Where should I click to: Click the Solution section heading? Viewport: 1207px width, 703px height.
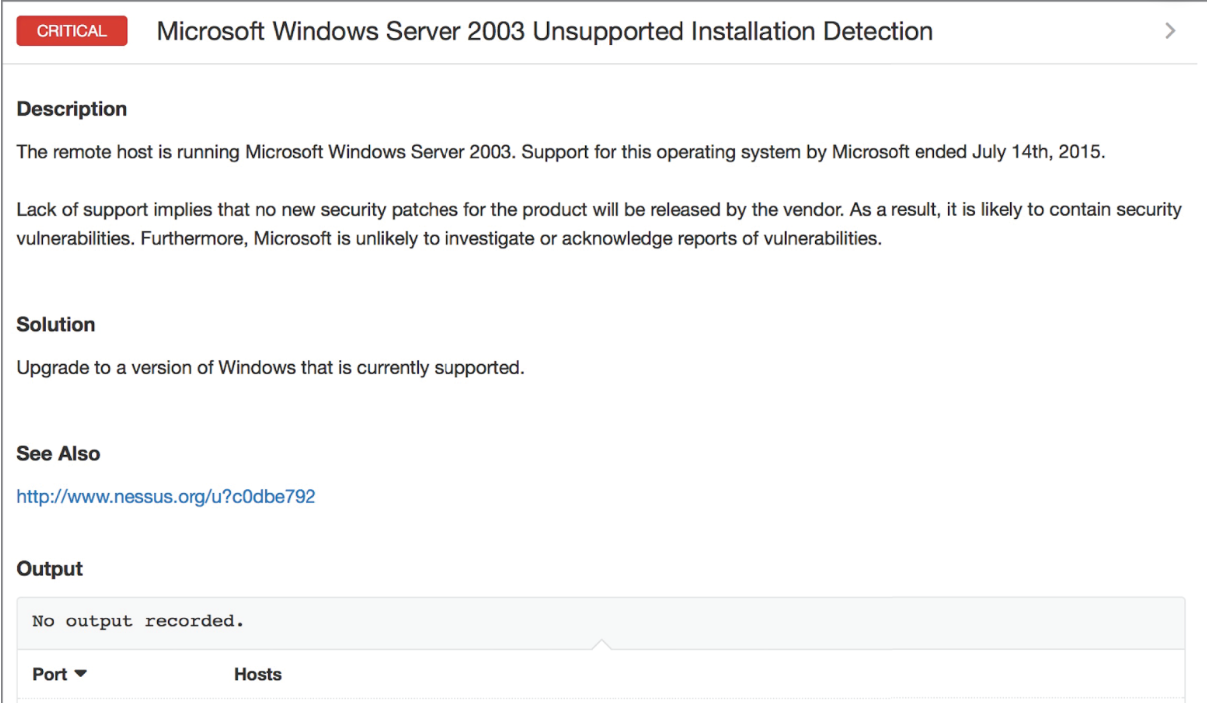pos(56,325)
